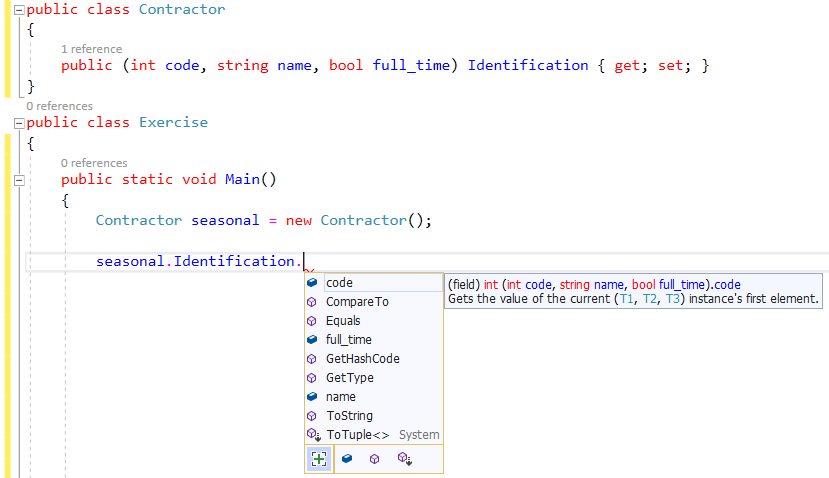Click field icon beside 'name' entry

312,397
